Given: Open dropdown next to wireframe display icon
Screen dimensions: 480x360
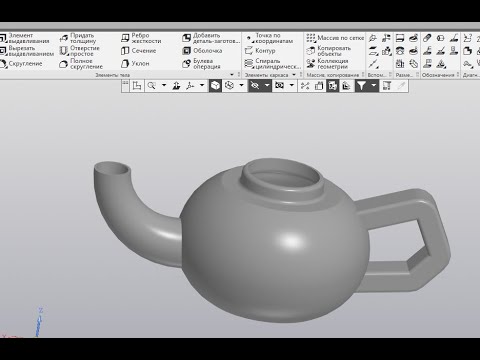Looking at the screenshot, I should point(242,86).
